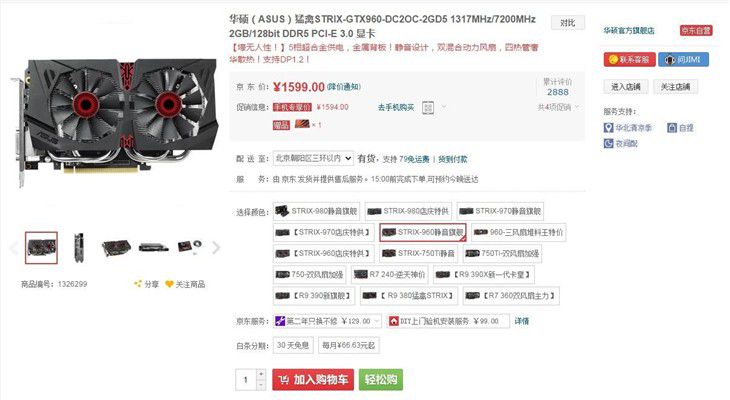730x400 pixels.
Task: Click the gift item icon
Action: pos(302,124)
